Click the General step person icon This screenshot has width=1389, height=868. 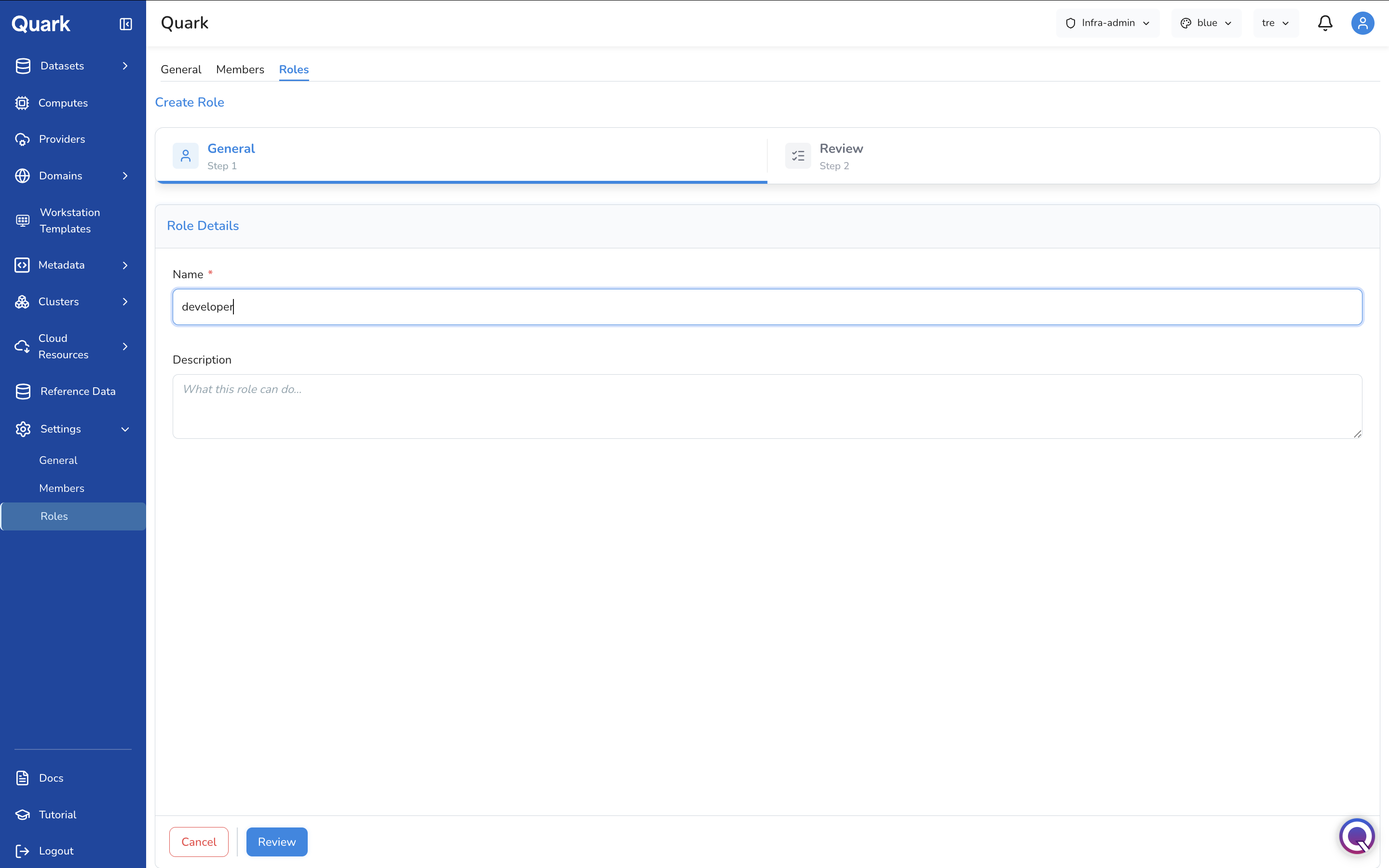click(x=185, y=156)
